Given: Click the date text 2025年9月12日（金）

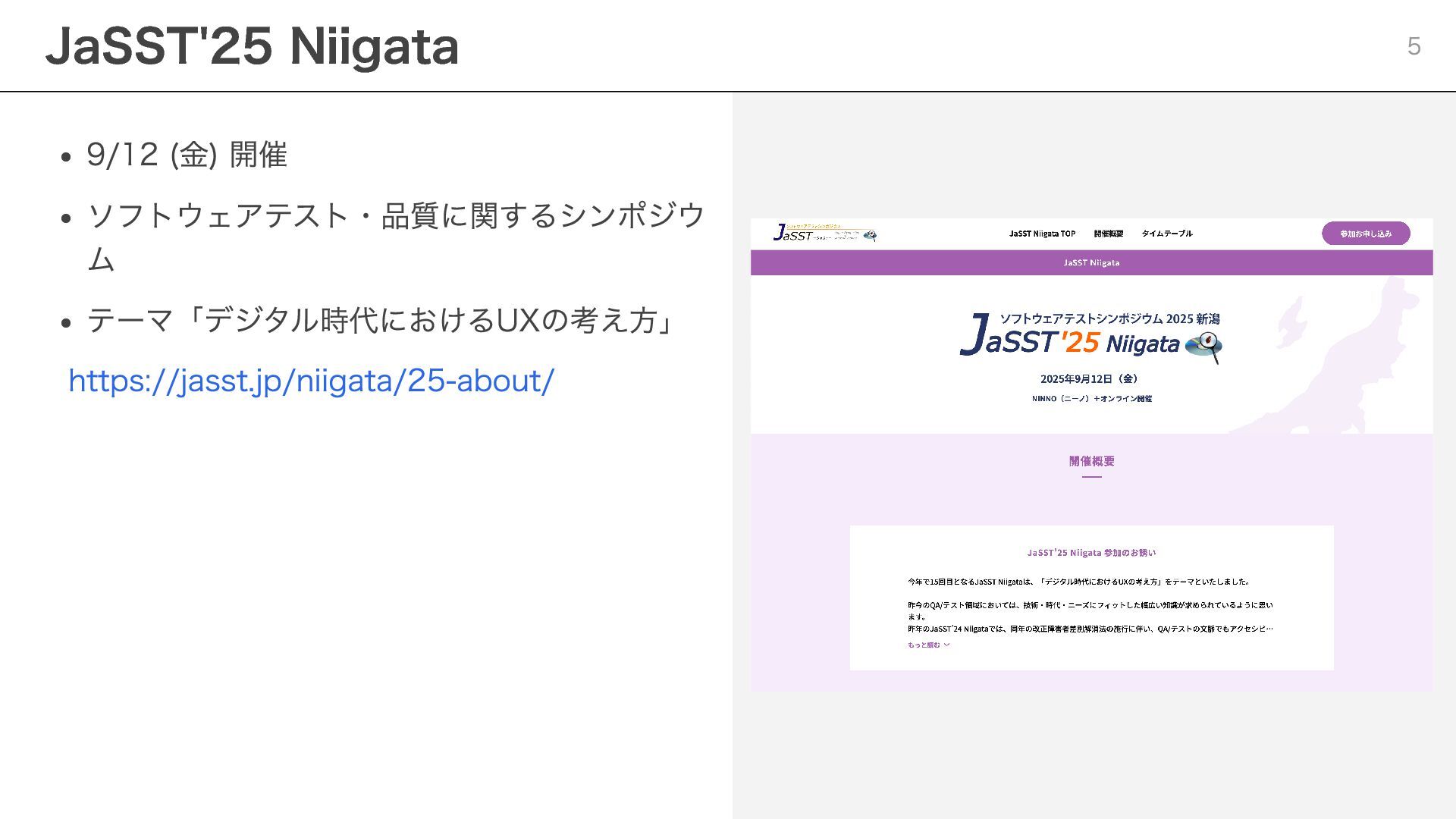Looking at the screenshot, I should (1091, 379).
